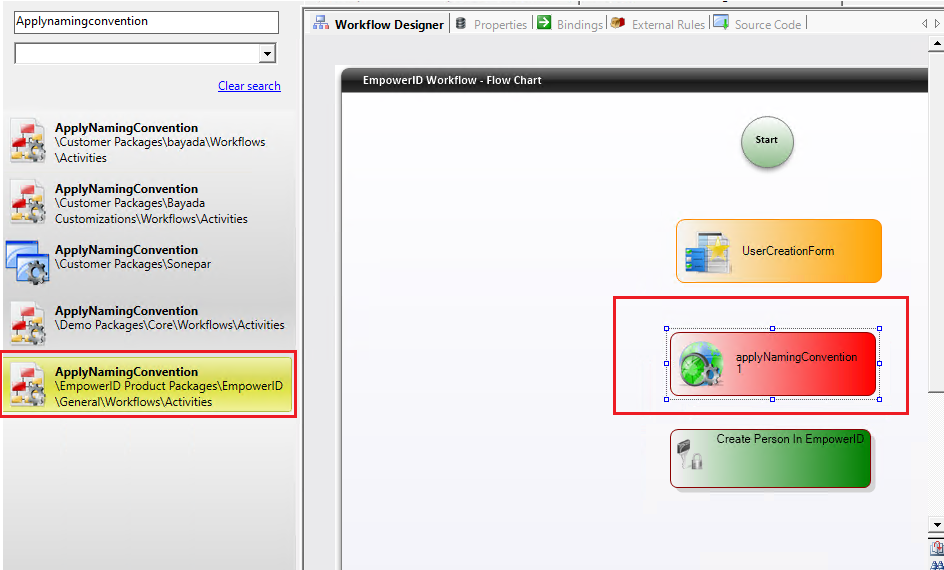
Task: Select ApplyNamingConvention under Customer Packages Sonepar
Action: (x=148, y=262)
